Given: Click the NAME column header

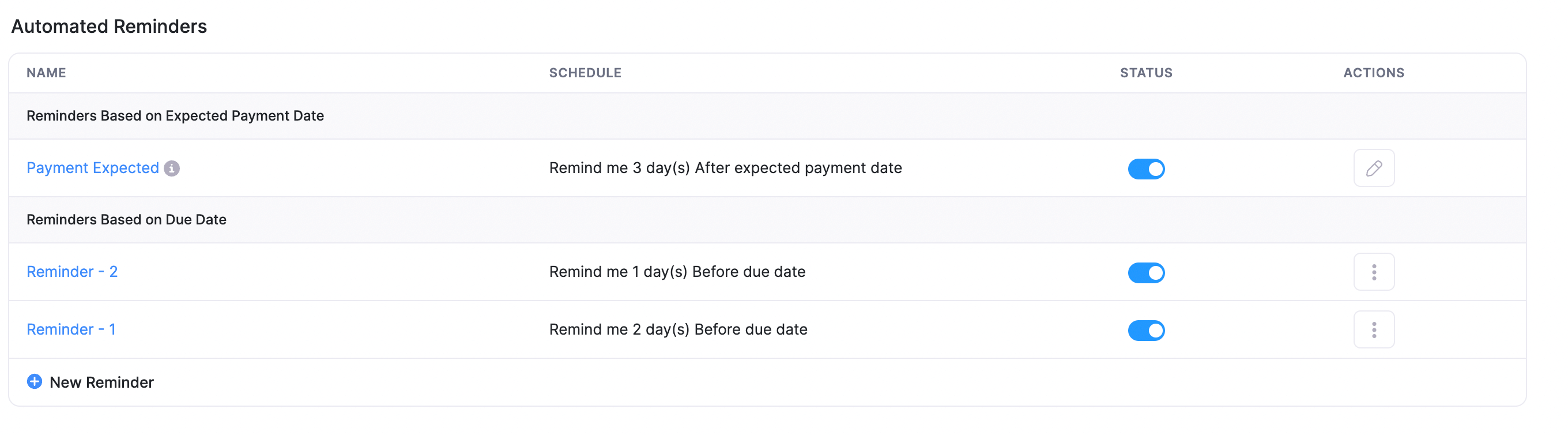Looking at the screenshot, I should (x=46, y=73).
